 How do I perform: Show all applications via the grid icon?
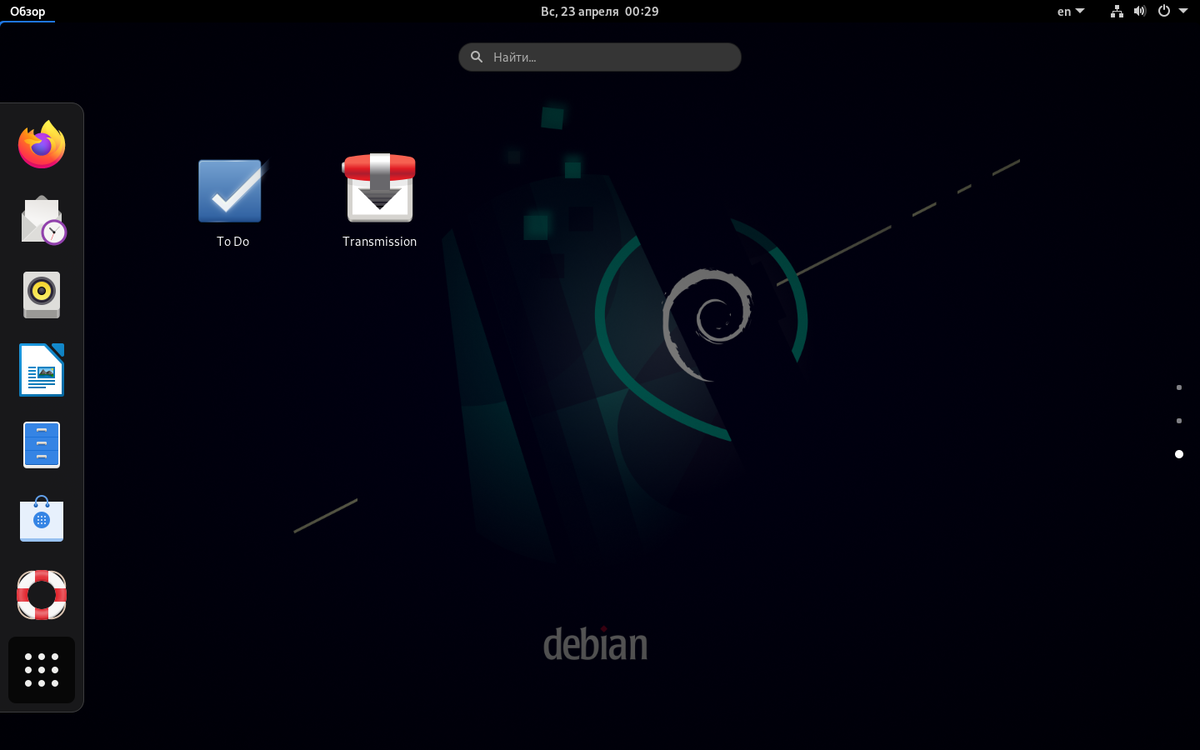(x=41, y=670)
